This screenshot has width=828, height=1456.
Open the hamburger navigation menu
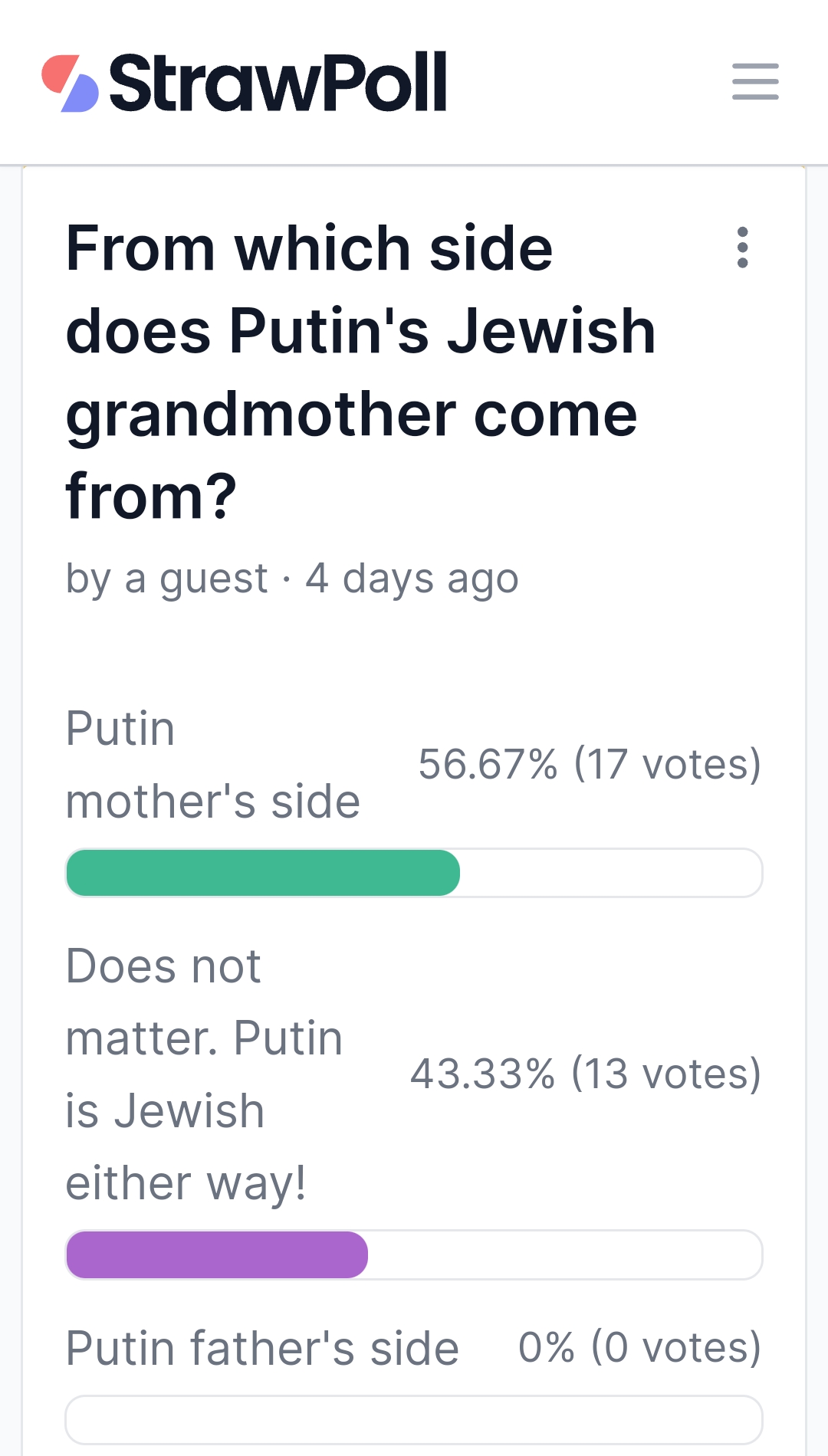point(755,82)
